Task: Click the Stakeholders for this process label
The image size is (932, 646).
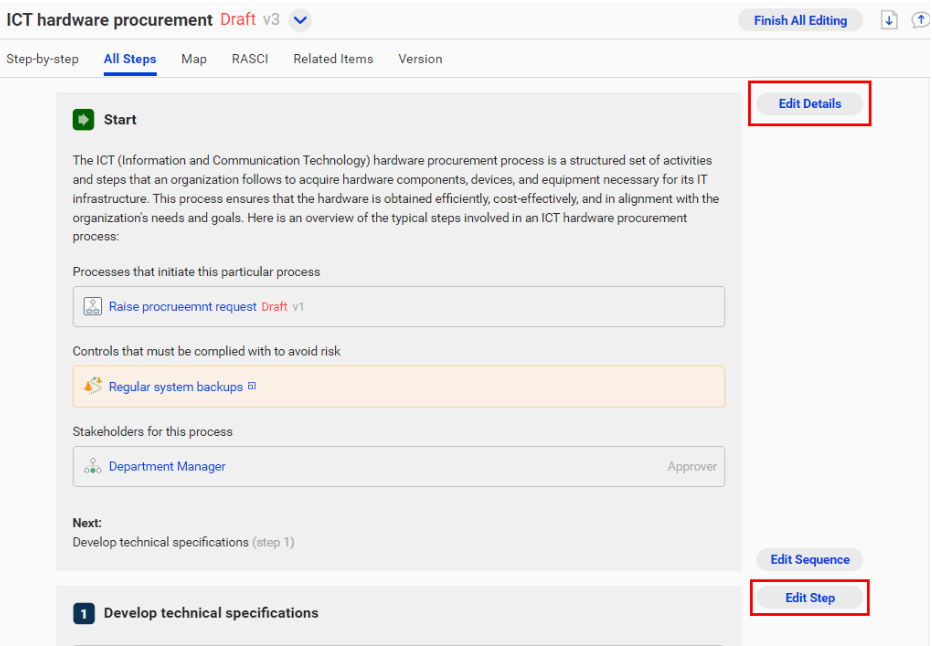Action: click(152, 431)
